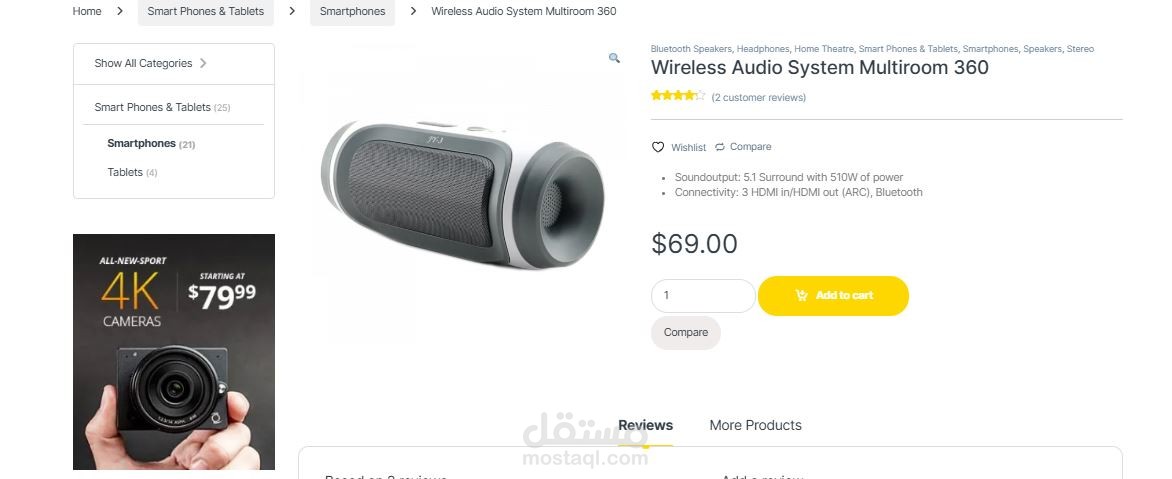Open the Bluetooth Speakers category tag
Viewport: 1172px width, 479px height.
click(691, 49)
